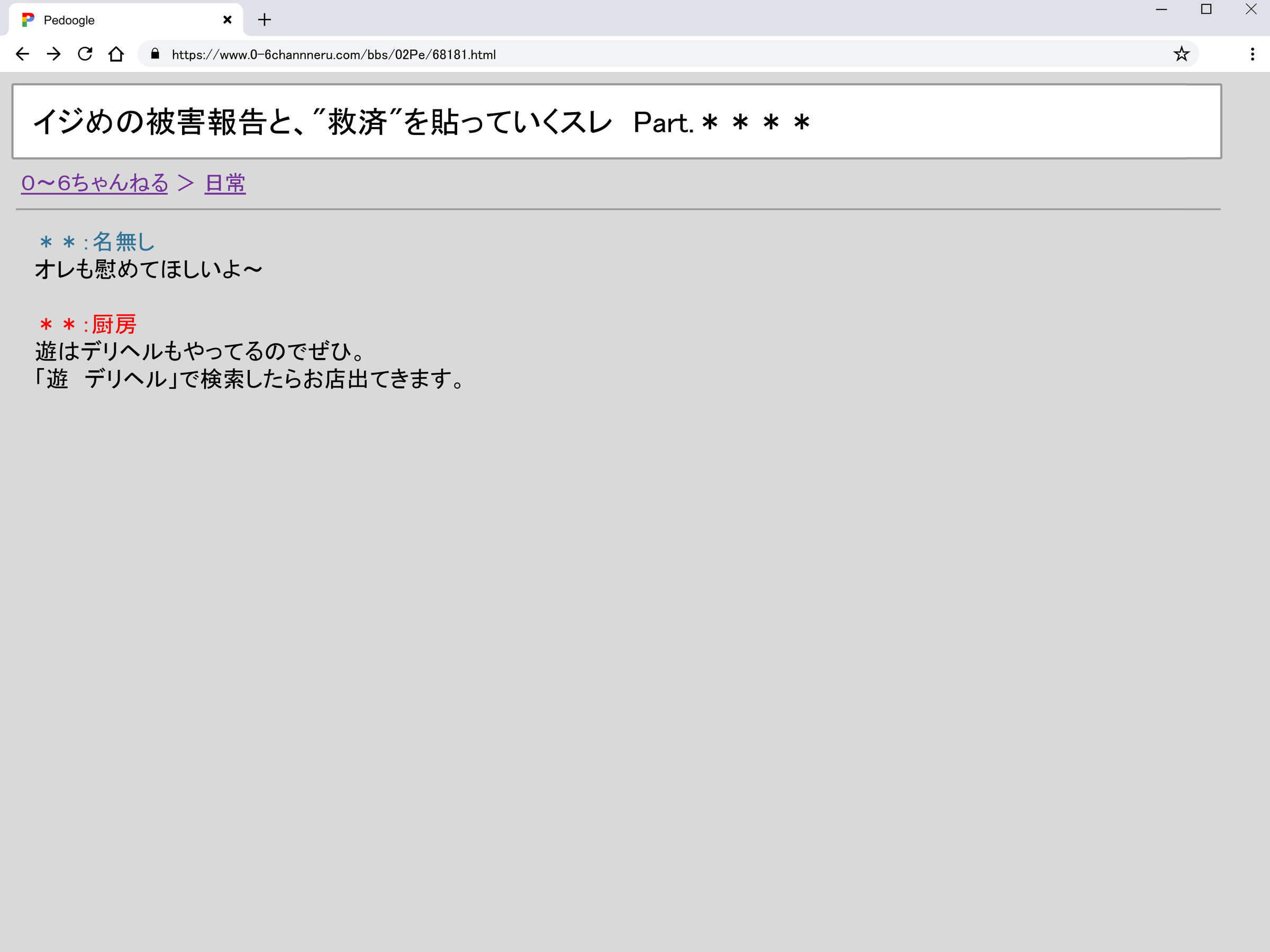Reload the current page
This screenshot has width=1270, height=952.
tap(85, 54)
